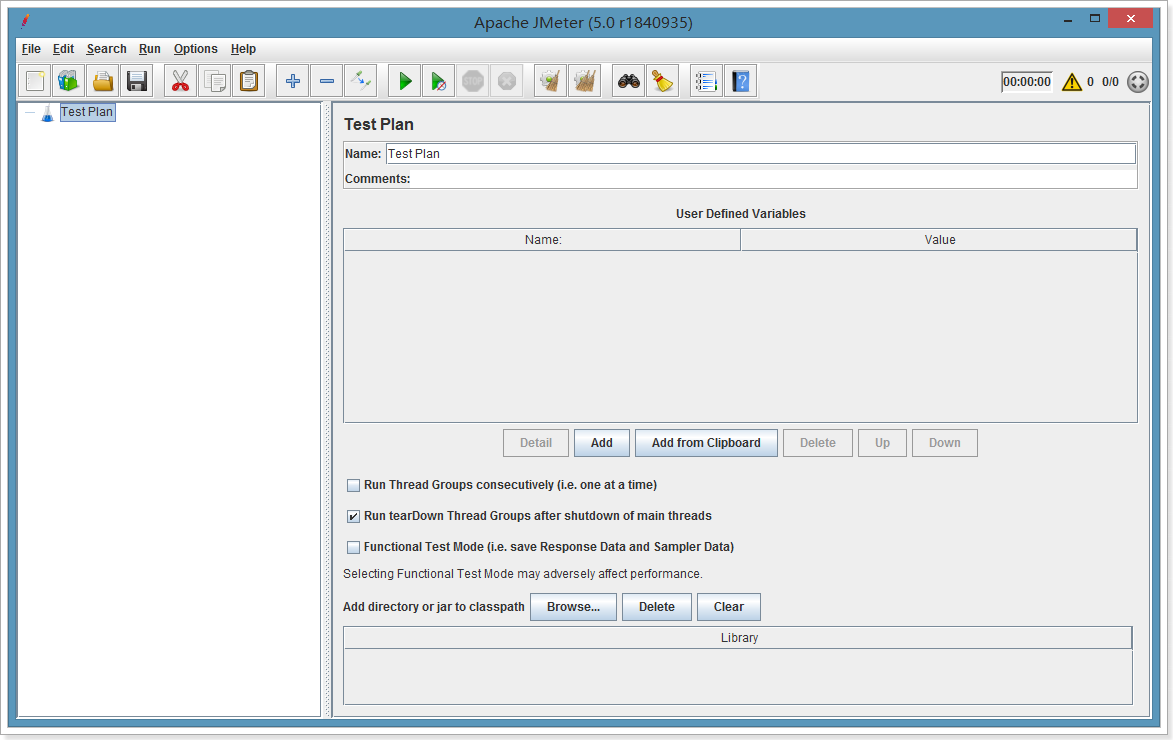The width and height of the screenshot is (1173, 740).
Task: Click the Value column header
Action: coord(939,240)
